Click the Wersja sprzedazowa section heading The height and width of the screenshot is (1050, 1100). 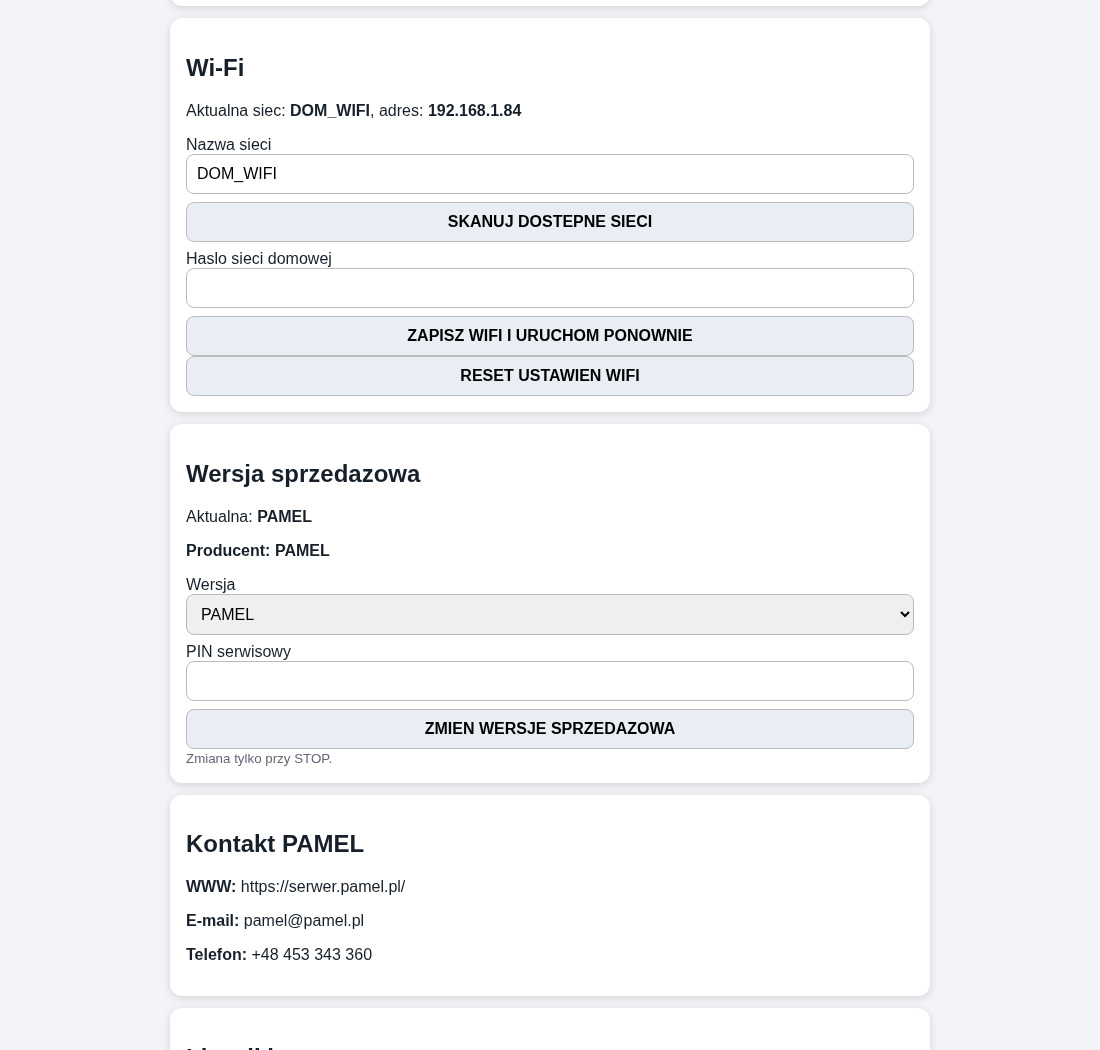(303, 474)
